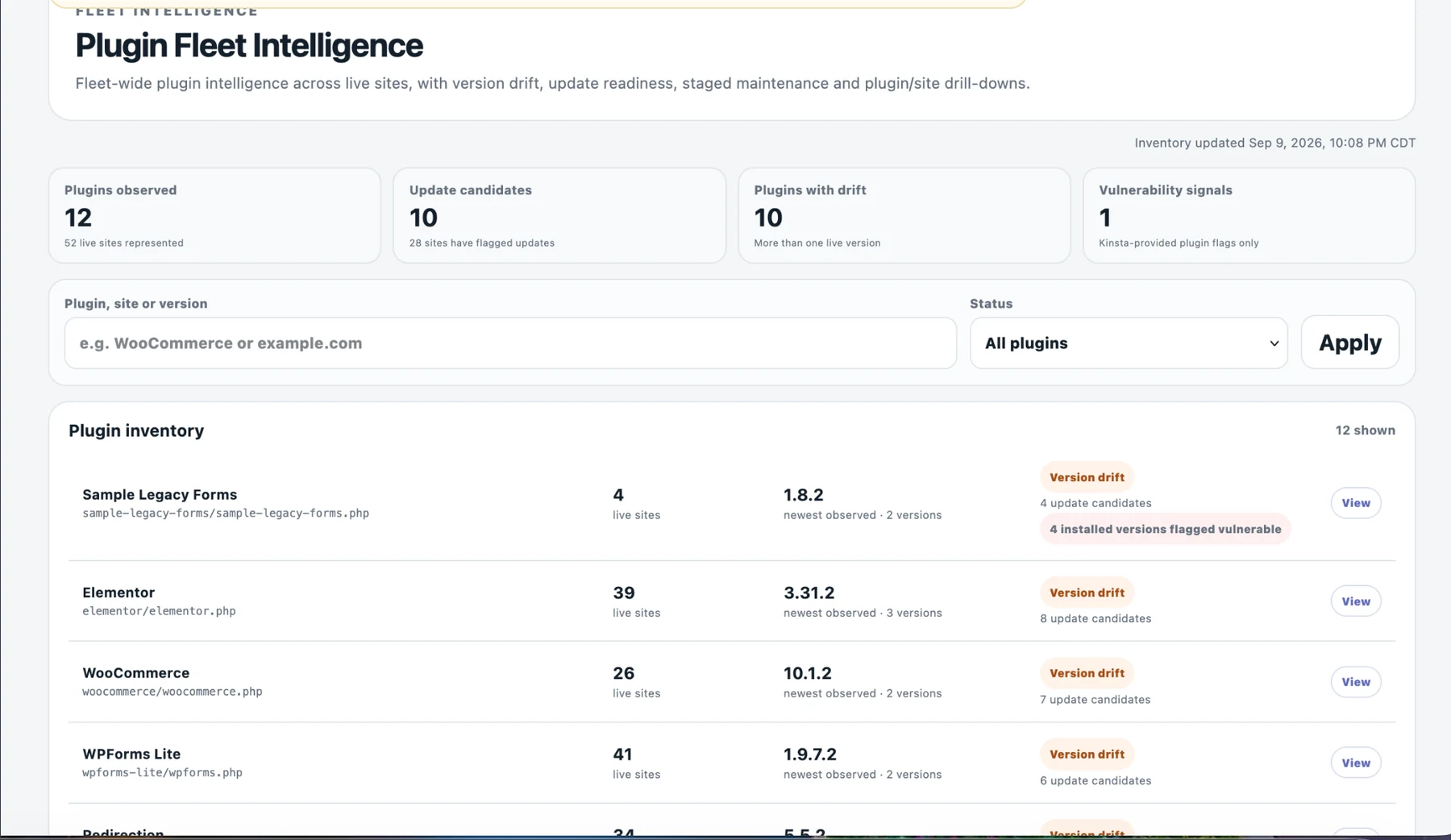
Task: Click '28 sites have flagged updates' text
Action: tap(481, 243)
